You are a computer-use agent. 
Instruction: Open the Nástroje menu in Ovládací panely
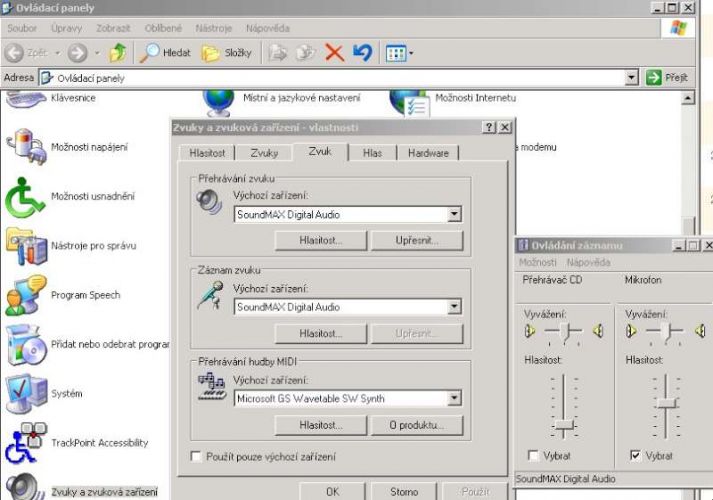[x=214, y=28]
